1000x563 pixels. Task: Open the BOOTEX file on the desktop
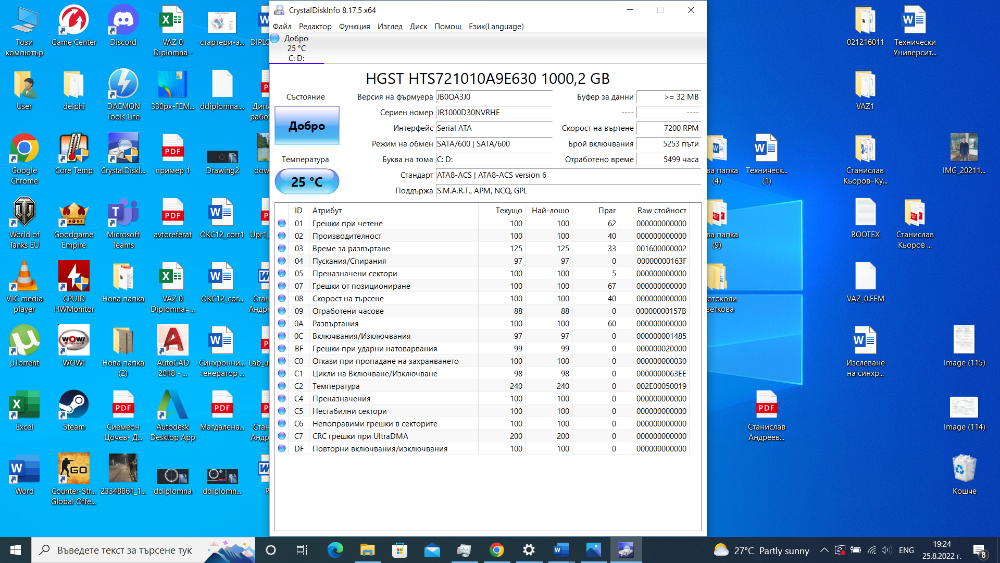(865, 219)
